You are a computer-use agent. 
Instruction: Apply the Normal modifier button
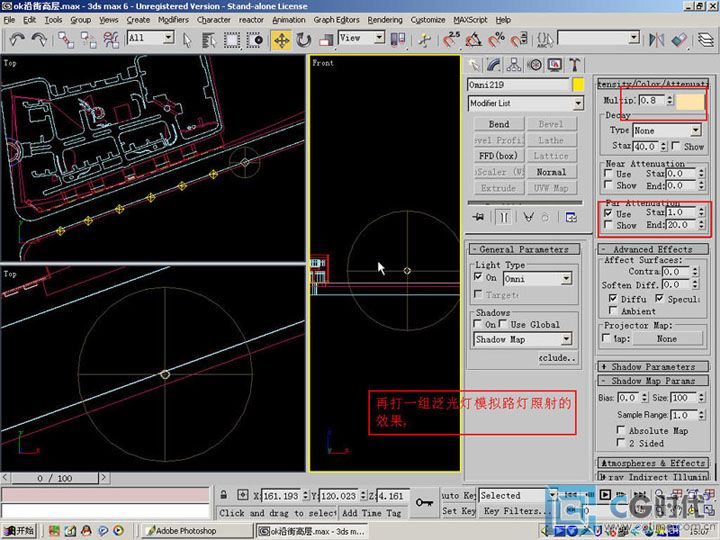point(551,172)
